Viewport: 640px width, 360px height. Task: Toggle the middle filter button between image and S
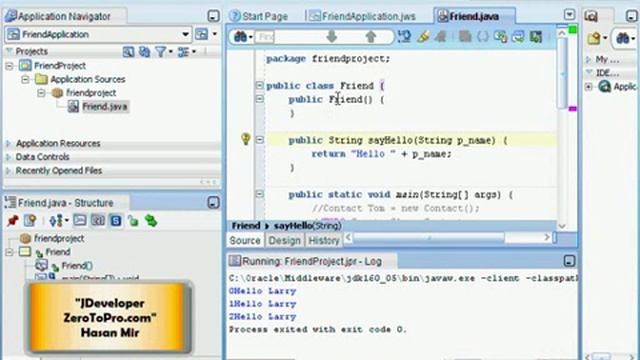[98, 221]
